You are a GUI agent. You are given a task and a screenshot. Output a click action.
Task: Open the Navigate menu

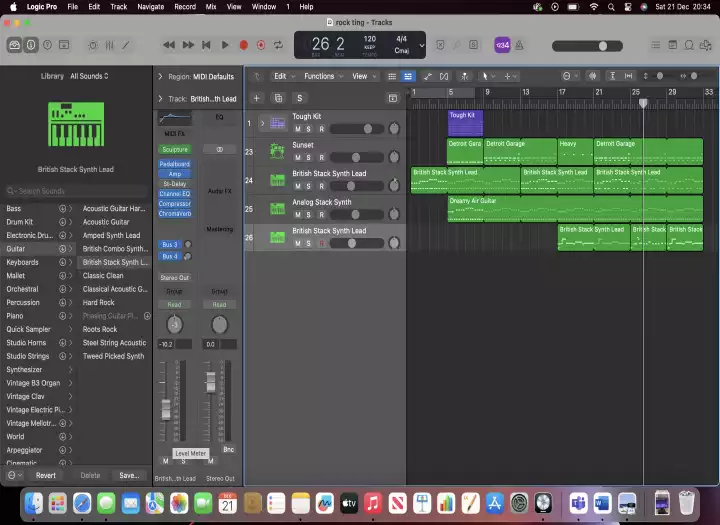tap(151, 7)
